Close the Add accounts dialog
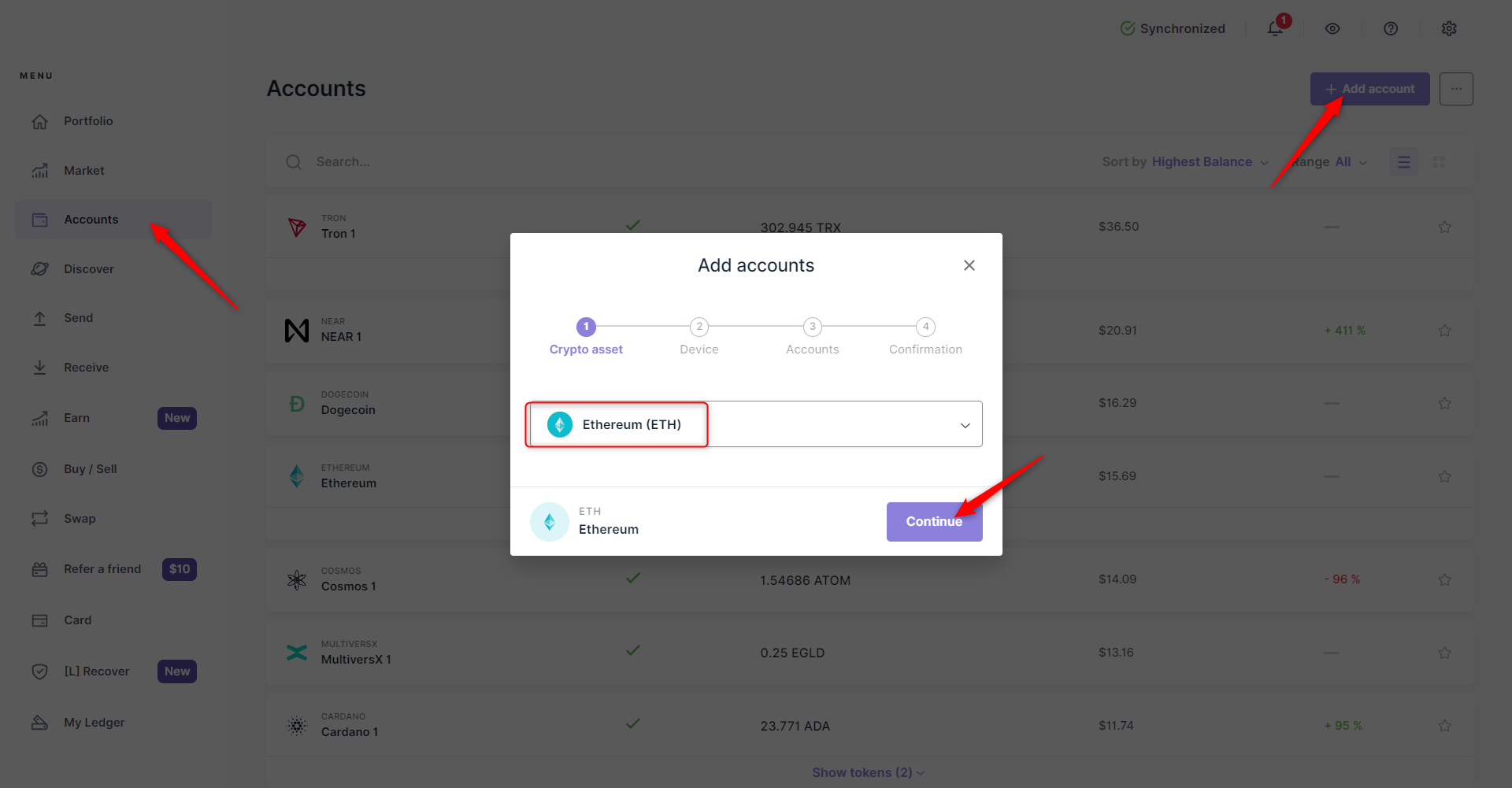 pyautogui.click(x=969, y=265)
